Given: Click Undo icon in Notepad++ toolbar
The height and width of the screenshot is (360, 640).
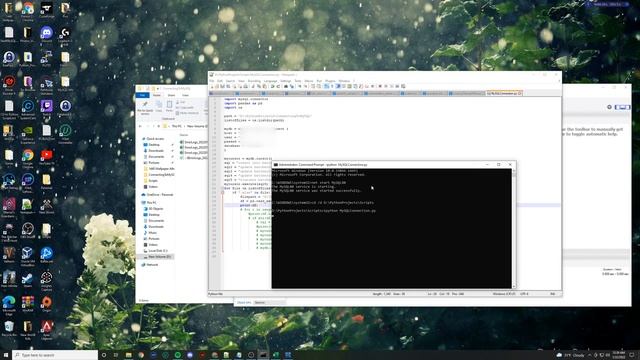Looking at the screenshot, I should click(272, 87).
